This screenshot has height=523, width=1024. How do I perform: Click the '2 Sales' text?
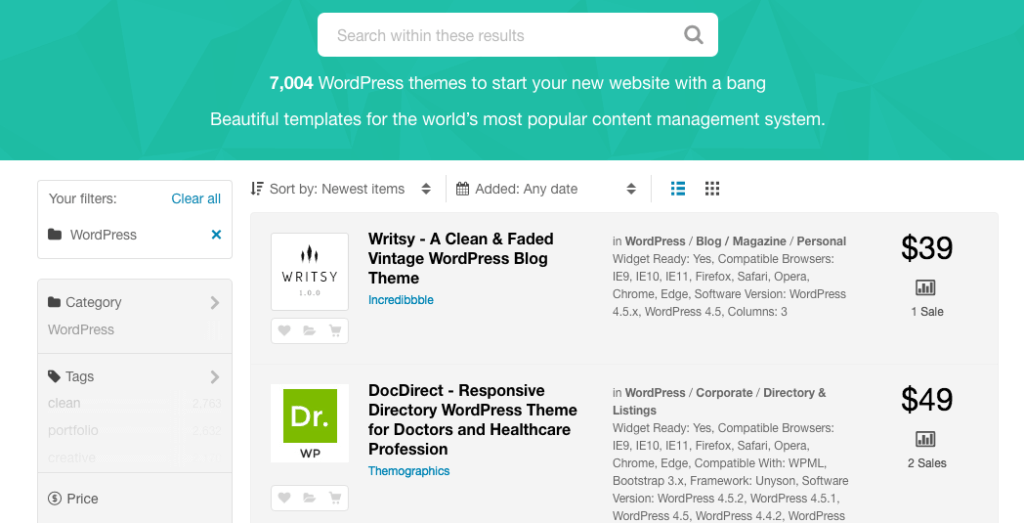(927, 463)
